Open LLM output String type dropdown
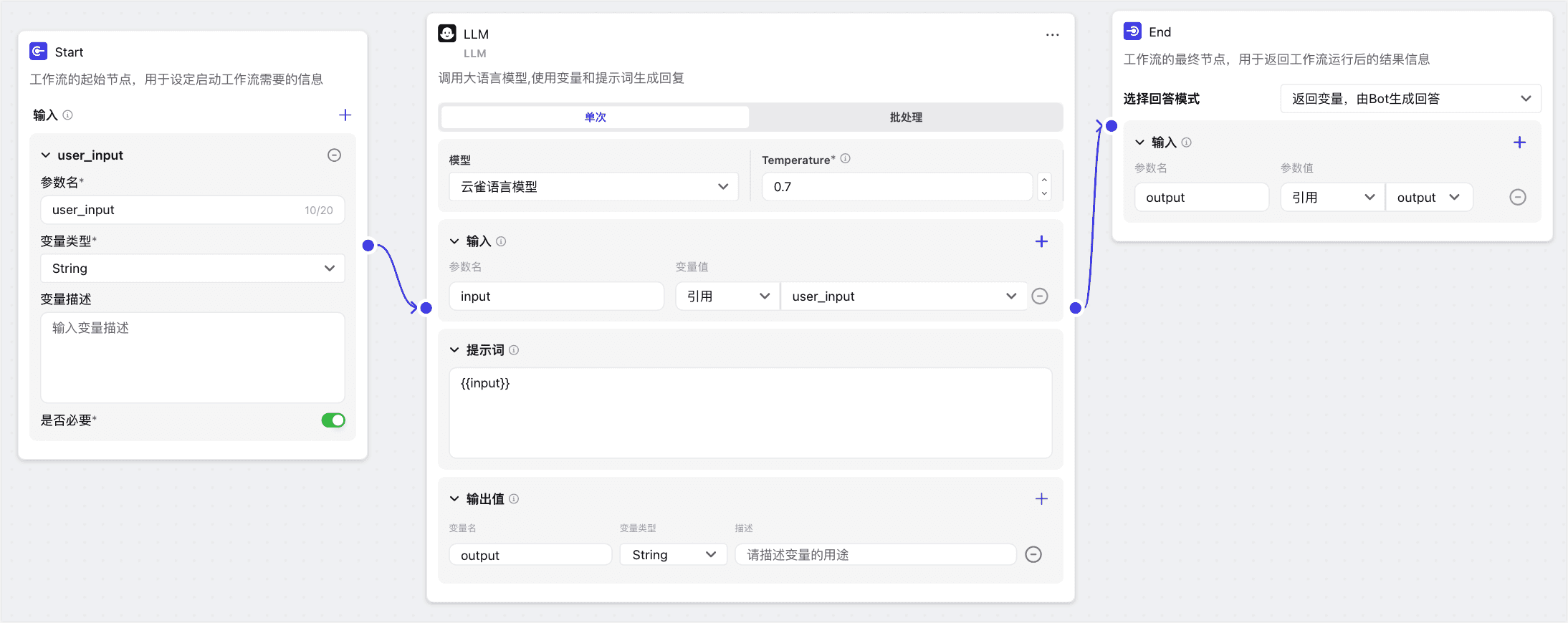The width and height of the screenshot is (1568, 623). pos(674,555)
